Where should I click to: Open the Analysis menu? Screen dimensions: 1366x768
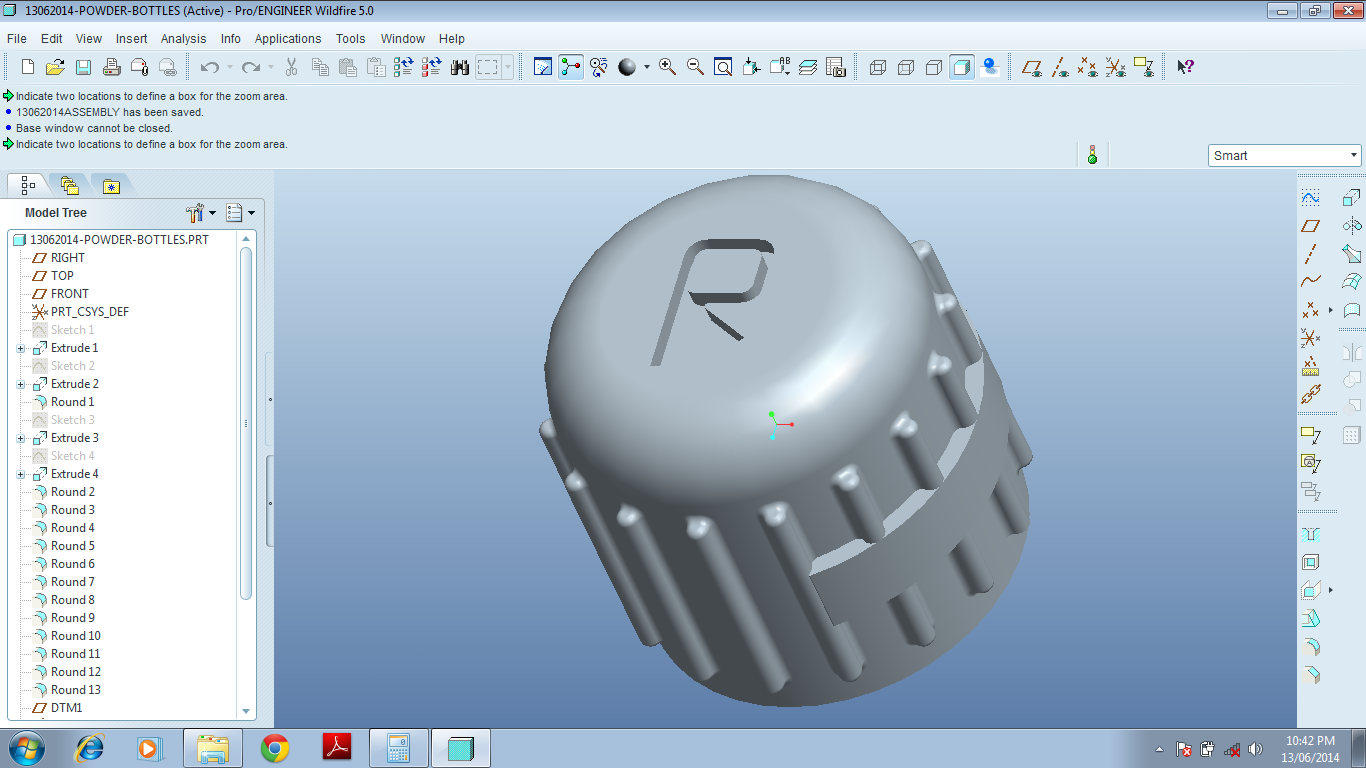(x=184, y=39)
